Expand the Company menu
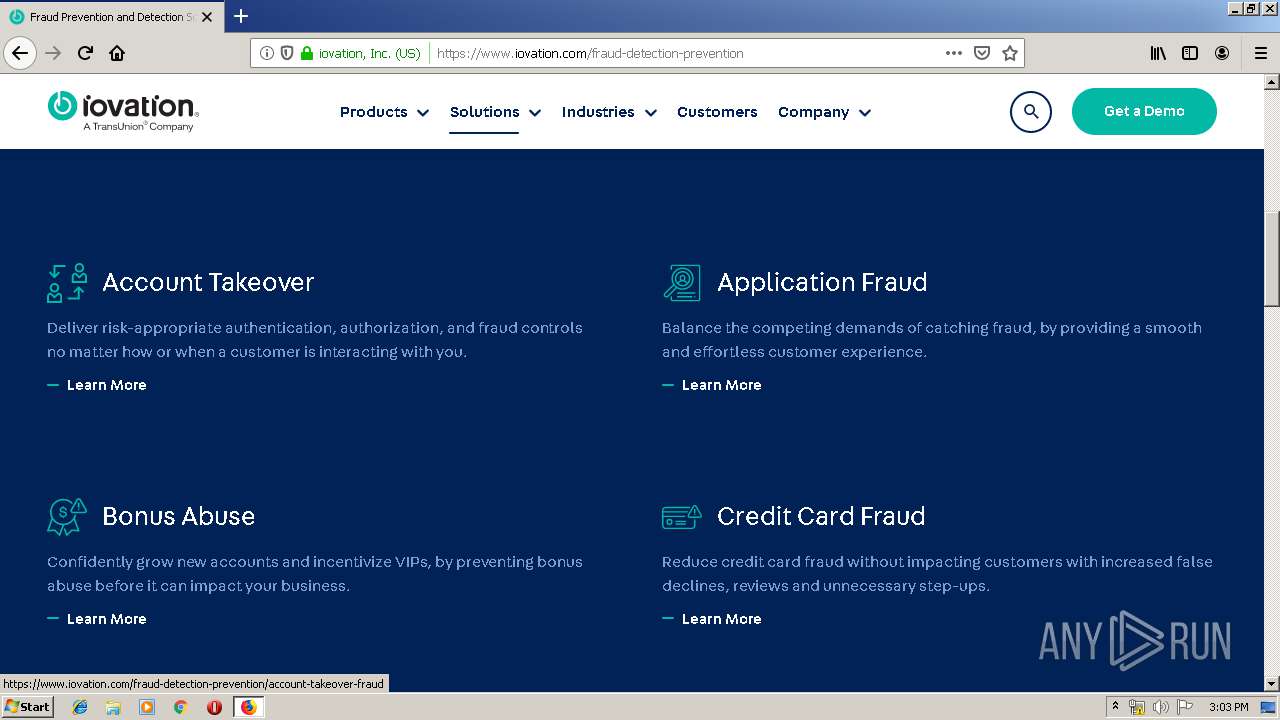 tap(824, 112)
